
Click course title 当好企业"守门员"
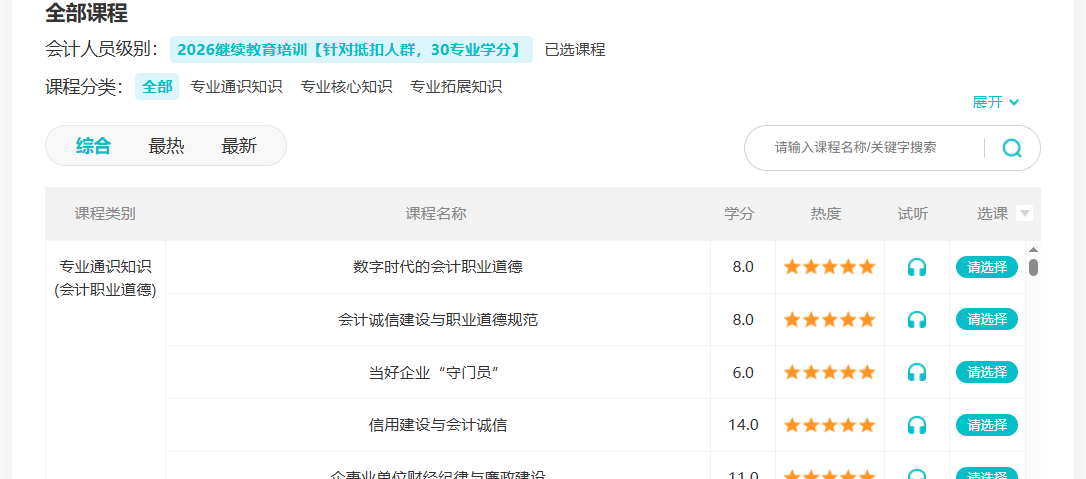click(435, 372)
